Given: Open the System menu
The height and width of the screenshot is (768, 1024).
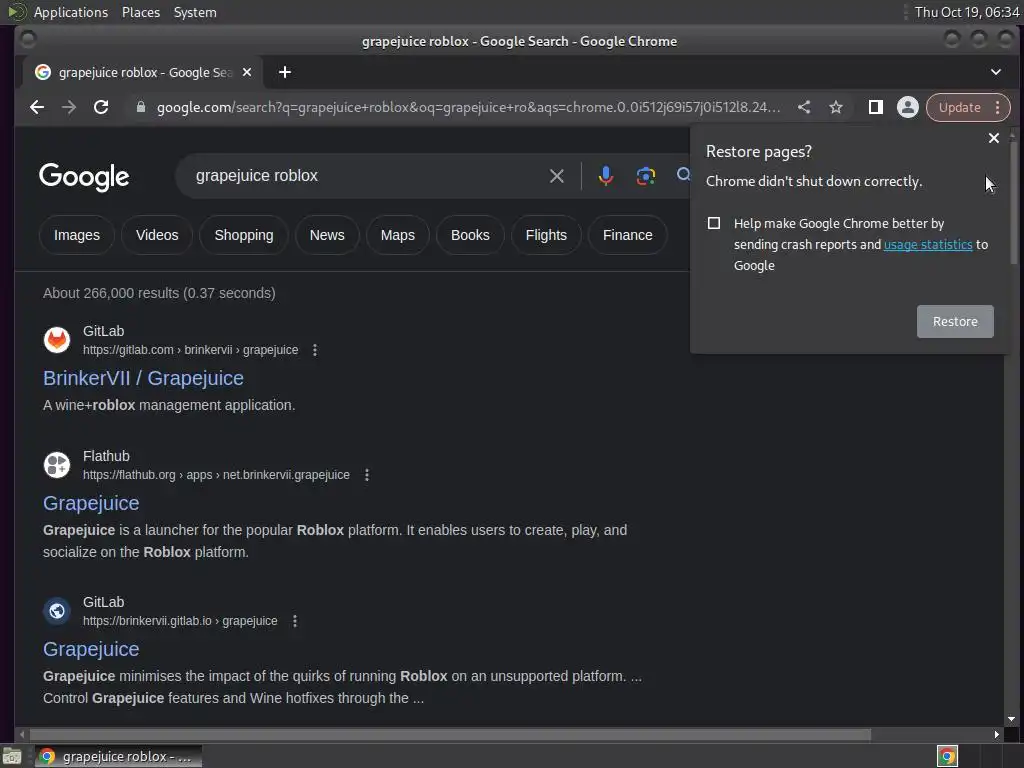Looking at the screenshot, I should click(195, 12).
